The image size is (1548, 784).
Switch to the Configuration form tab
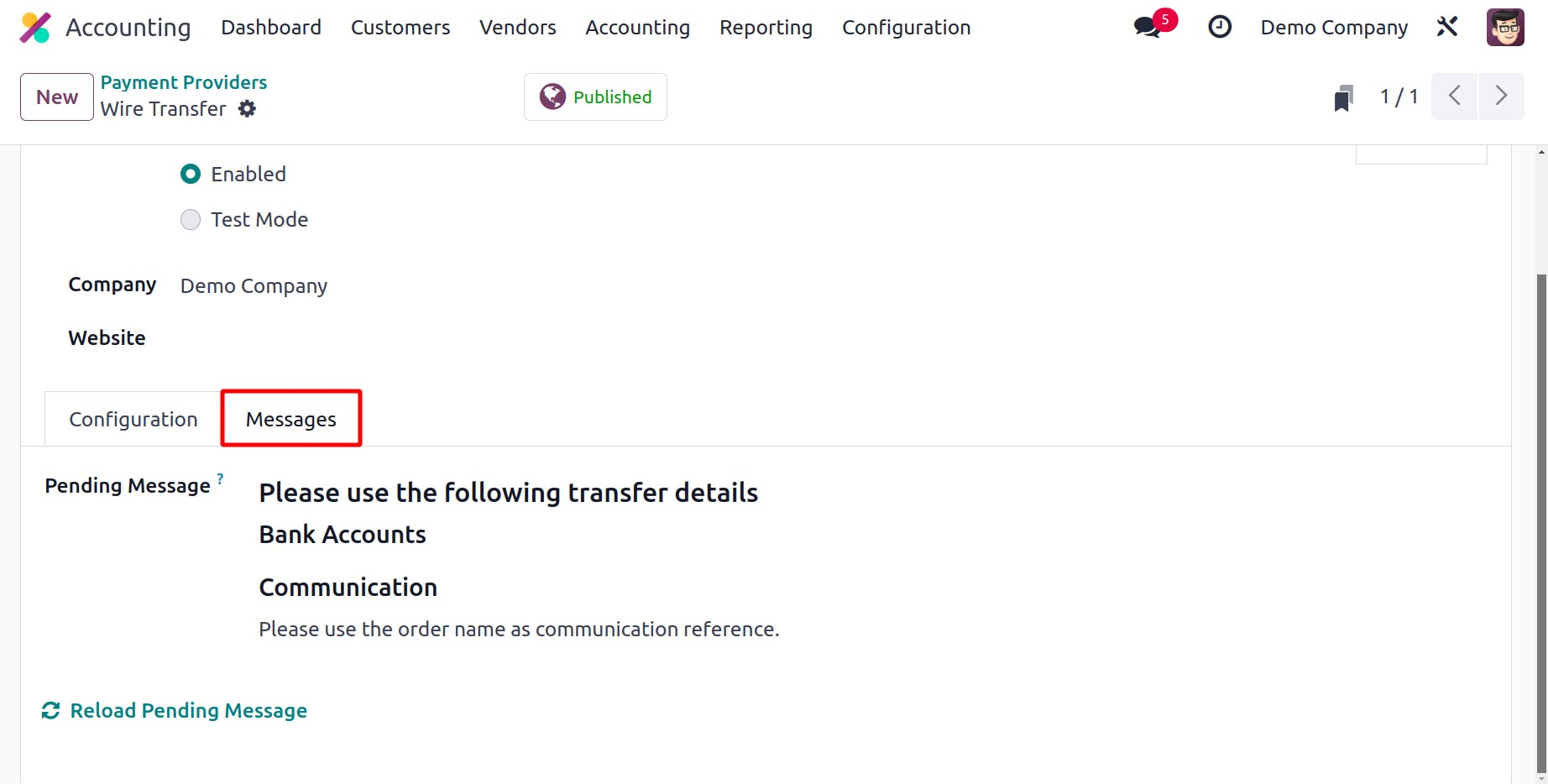133,419
